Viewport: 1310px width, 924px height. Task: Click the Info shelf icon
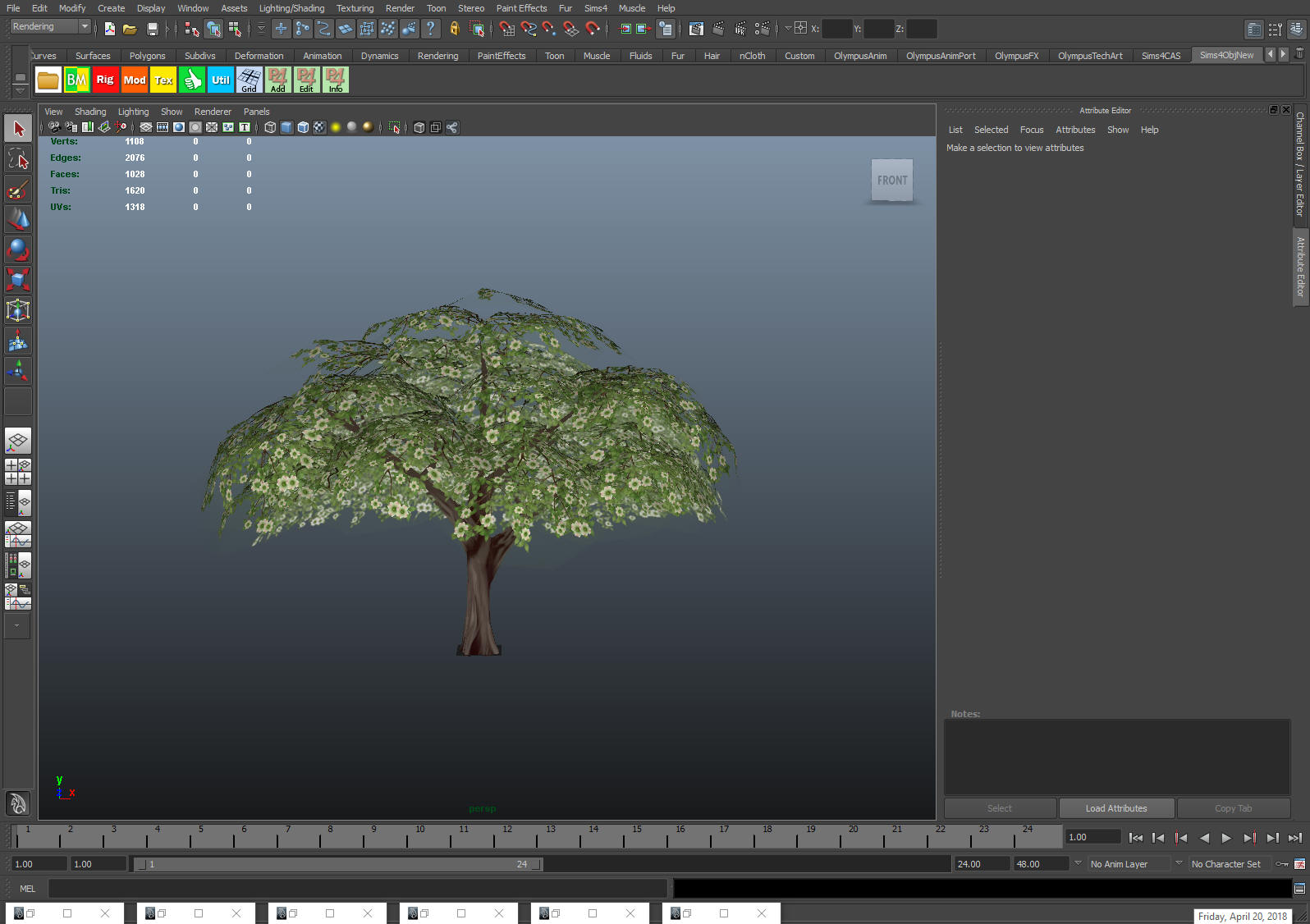click(336, 80)
